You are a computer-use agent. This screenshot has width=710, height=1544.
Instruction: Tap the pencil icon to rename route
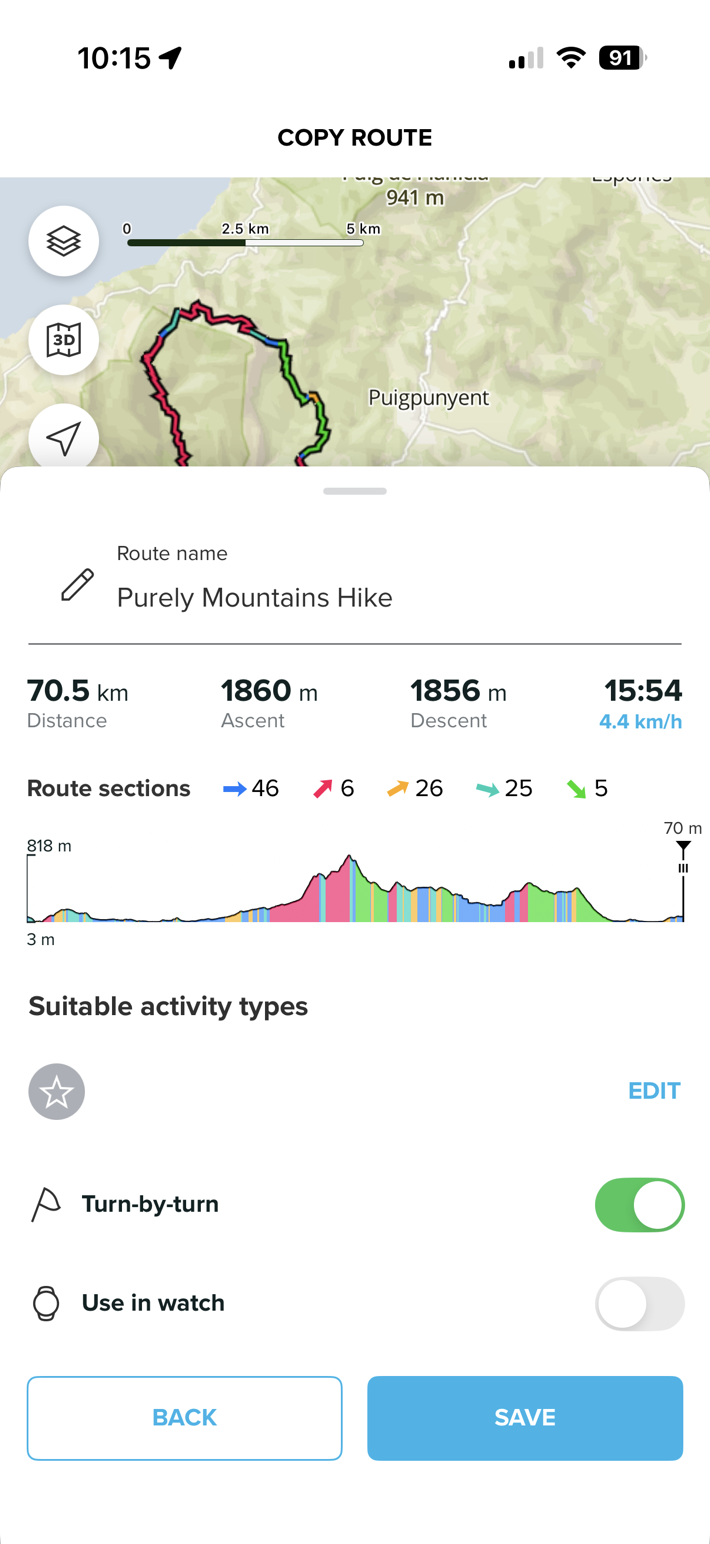[77, 585]
